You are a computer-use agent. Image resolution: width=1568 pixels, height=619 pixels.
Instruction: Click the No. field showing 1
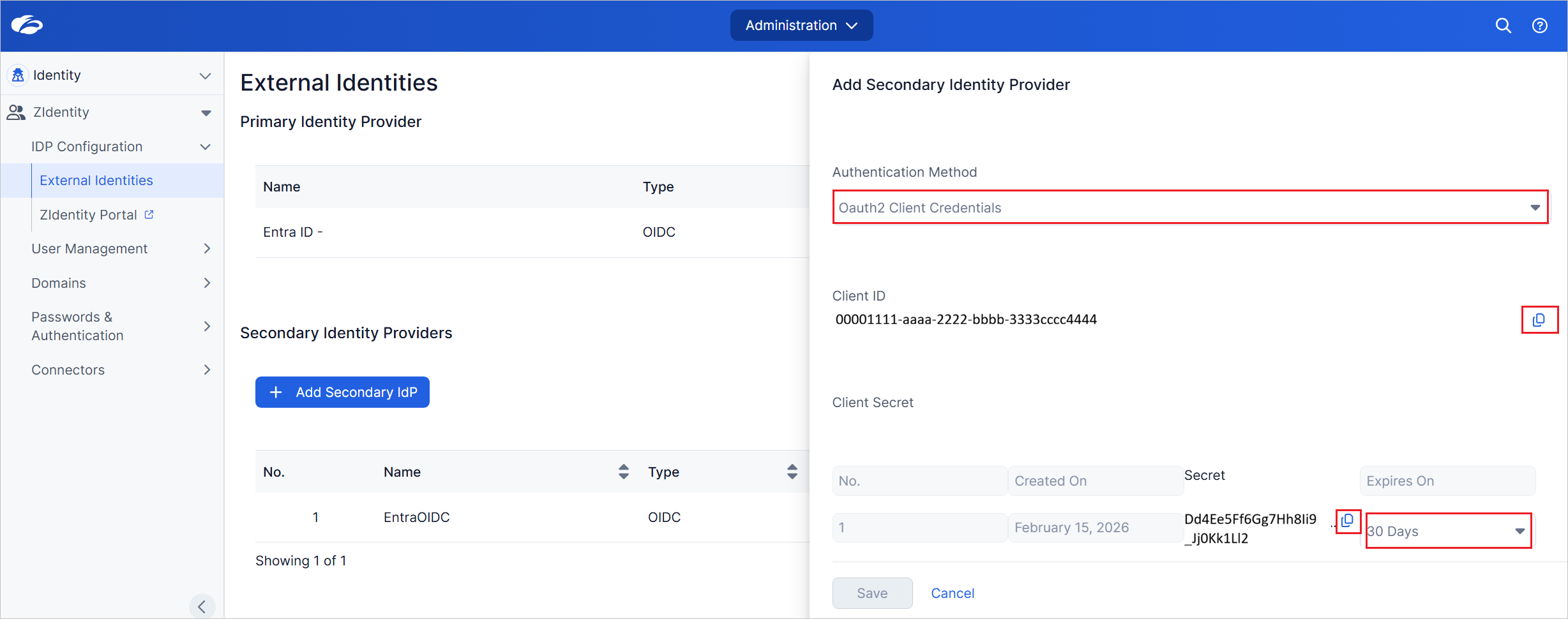[x=919, y=528]
